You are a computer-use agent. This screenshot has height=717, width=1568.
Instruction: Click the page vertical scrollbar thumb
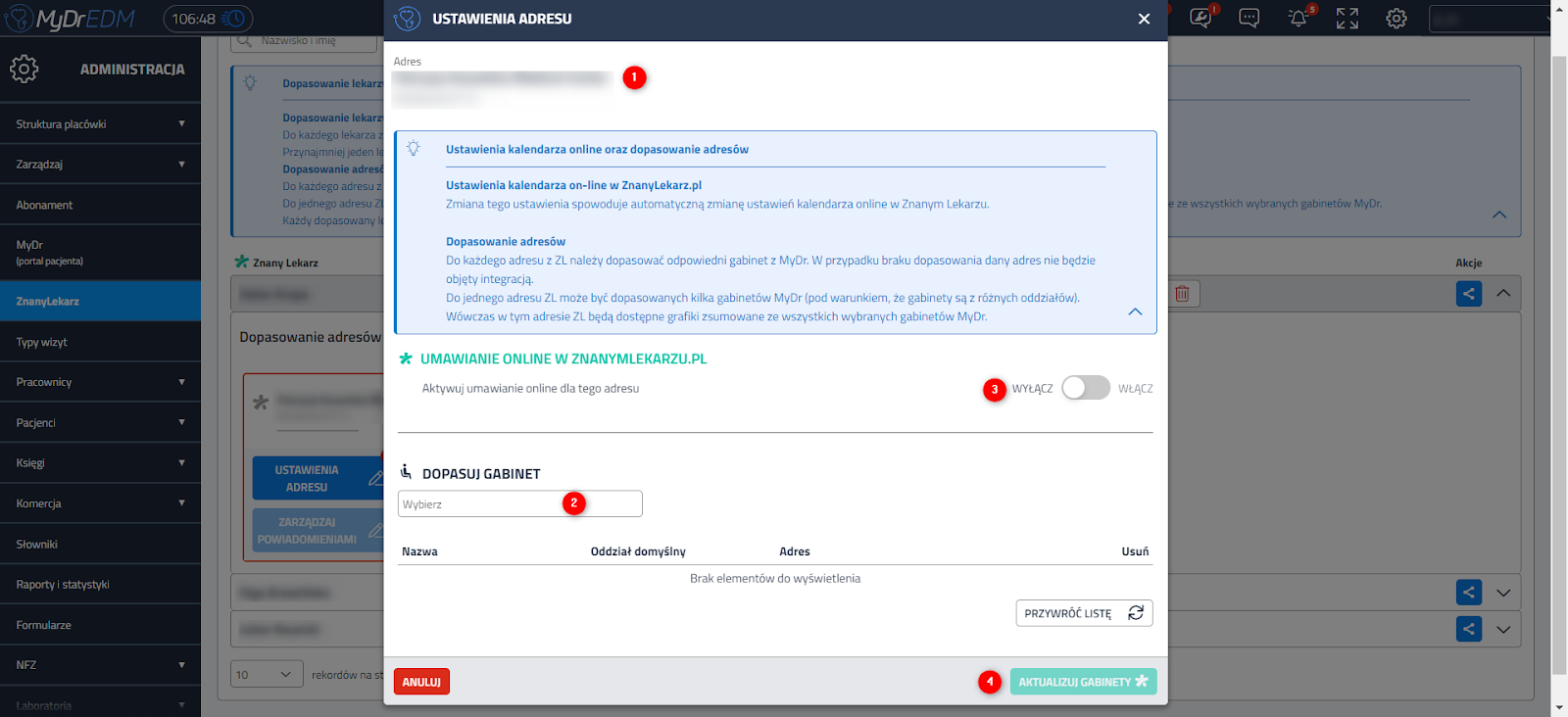click(1559, 364)
